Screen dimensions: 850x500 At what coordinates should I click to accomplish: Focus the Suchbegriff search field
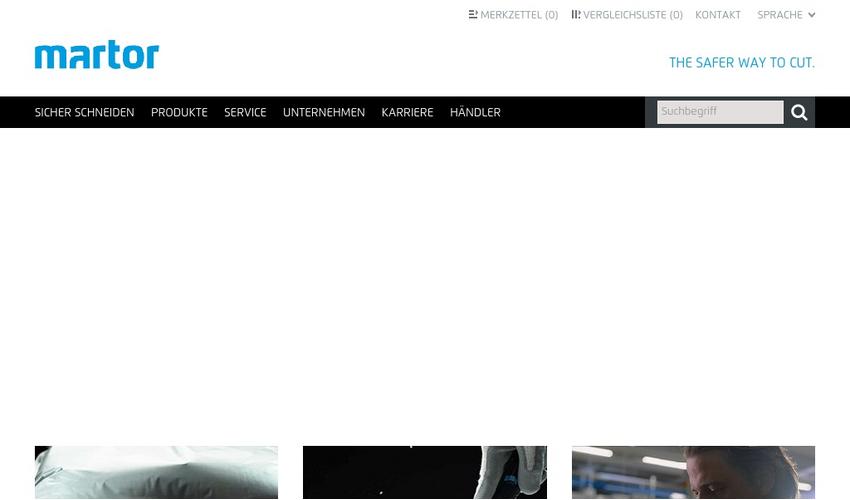(x=720, y=112)
